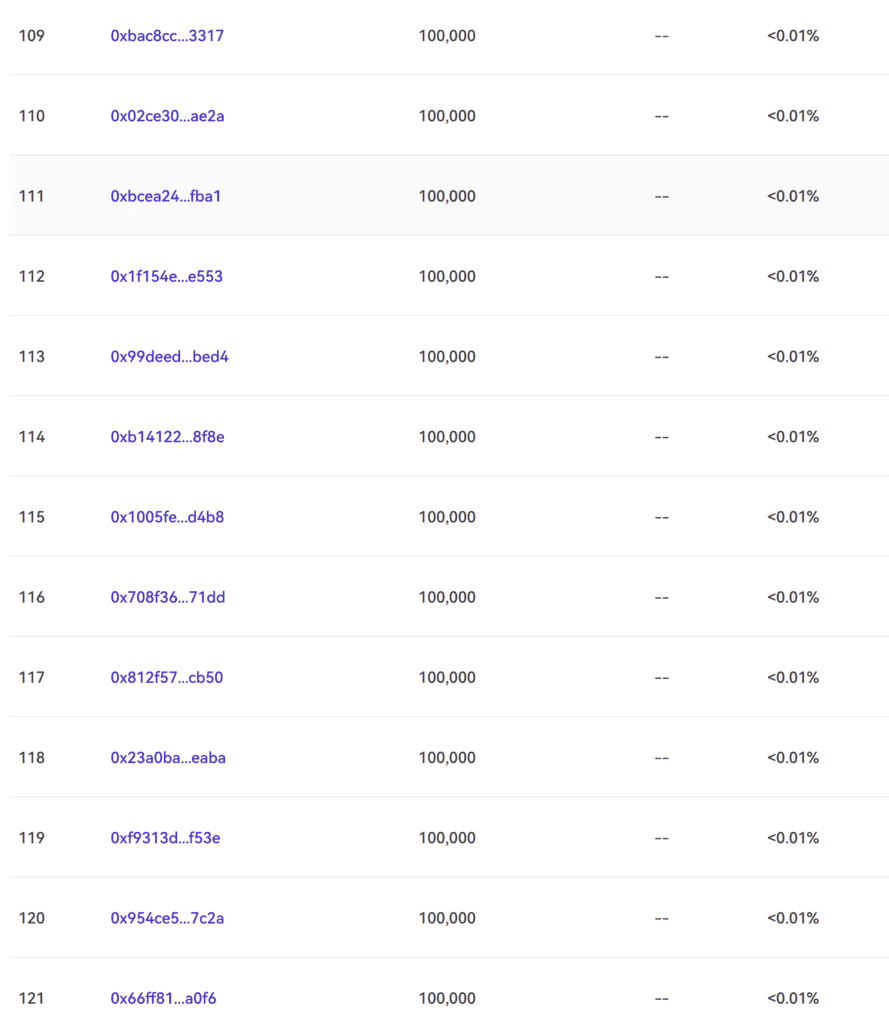889x1024 pixels.
Task: View address 0x66ff81...a0f6
Action: click(163, 999)
